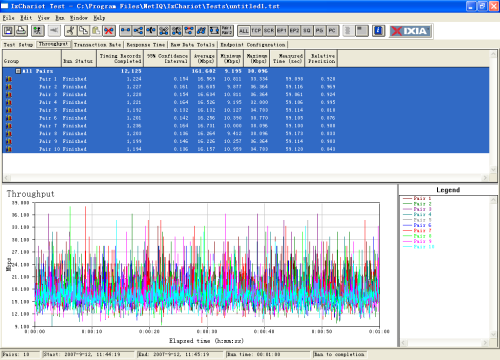The width and height of the screenshot is (500, 360).
Task: Click Pair 6 blue entry in Legend
Action: (417, 225)
